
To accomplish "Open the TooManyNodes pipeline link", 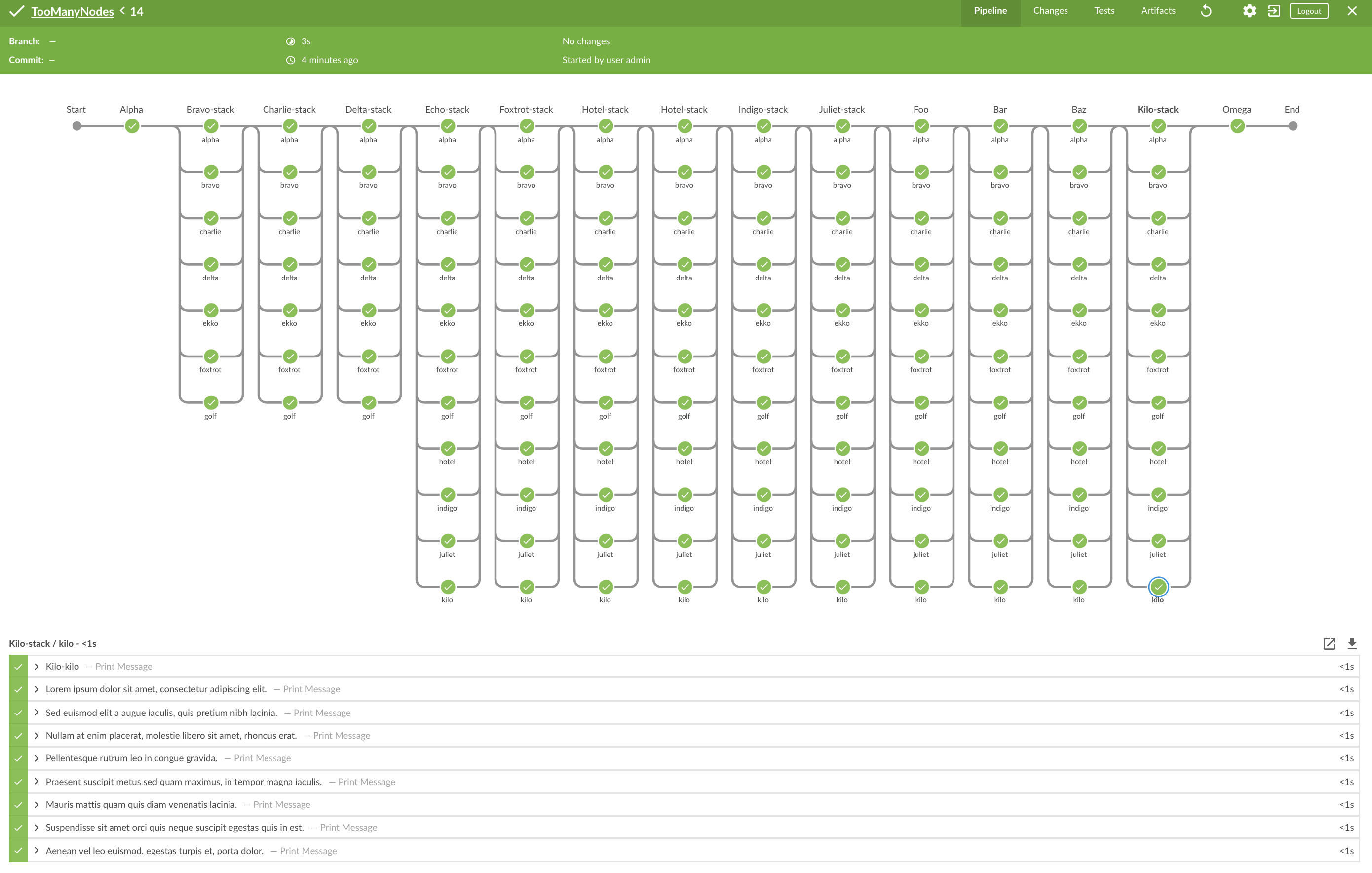I will [x=73, y=11].
